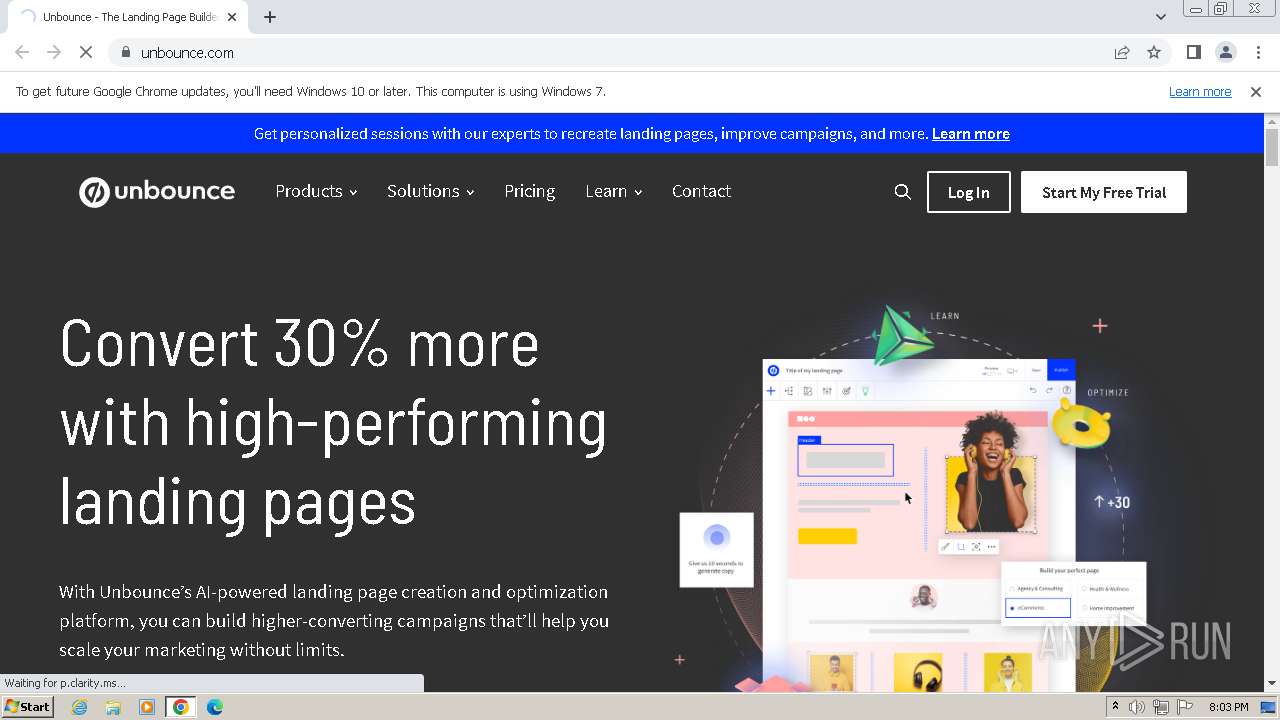Click Learn more in the Chrome update bar

tap(1200, 91)
